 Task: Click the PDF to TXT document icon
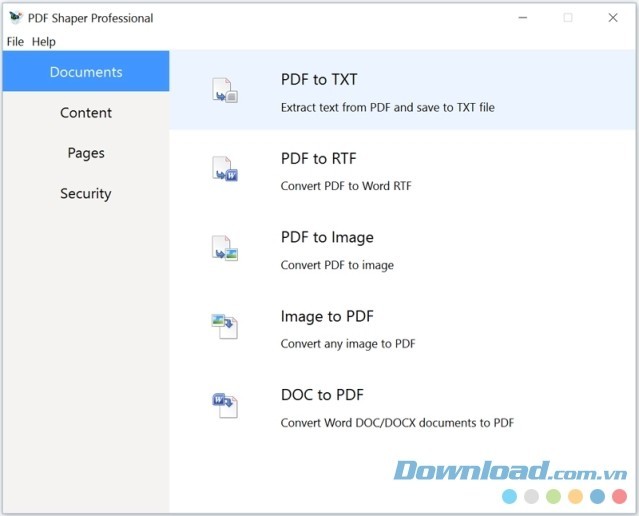225,90
